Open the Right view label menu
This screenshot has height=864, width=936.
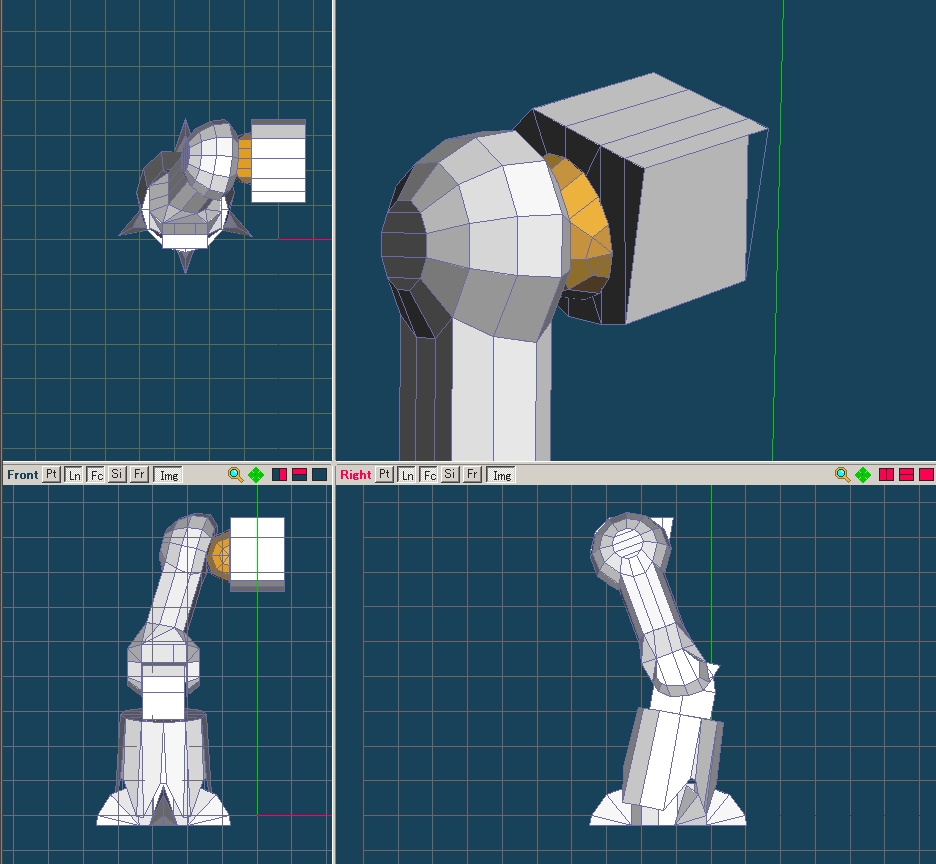(x=355, y=475)
